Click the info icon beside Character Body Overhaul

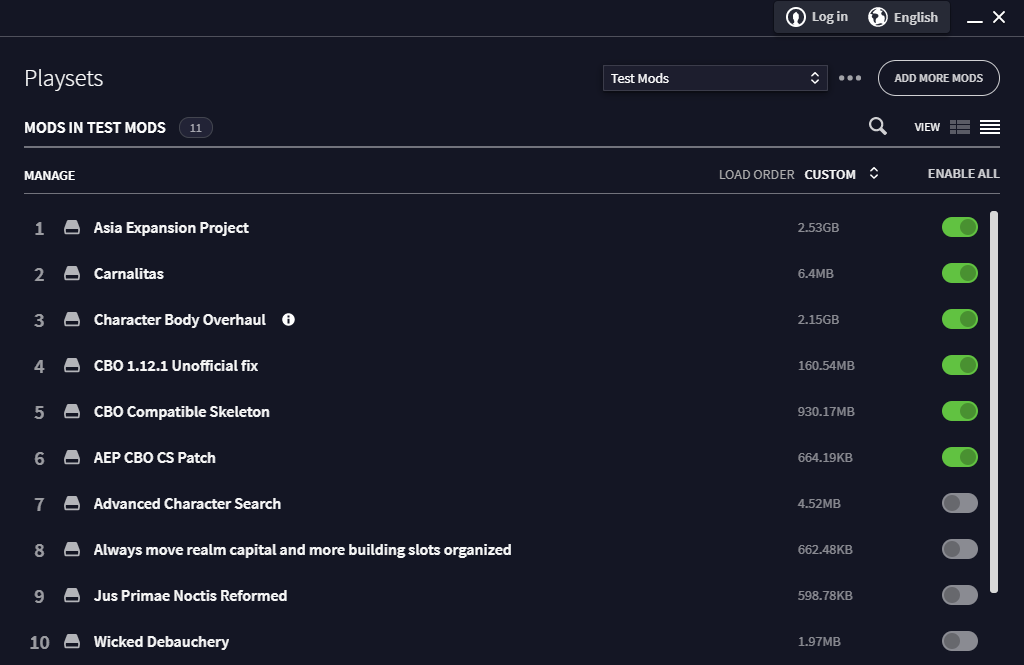click(289, 320)
